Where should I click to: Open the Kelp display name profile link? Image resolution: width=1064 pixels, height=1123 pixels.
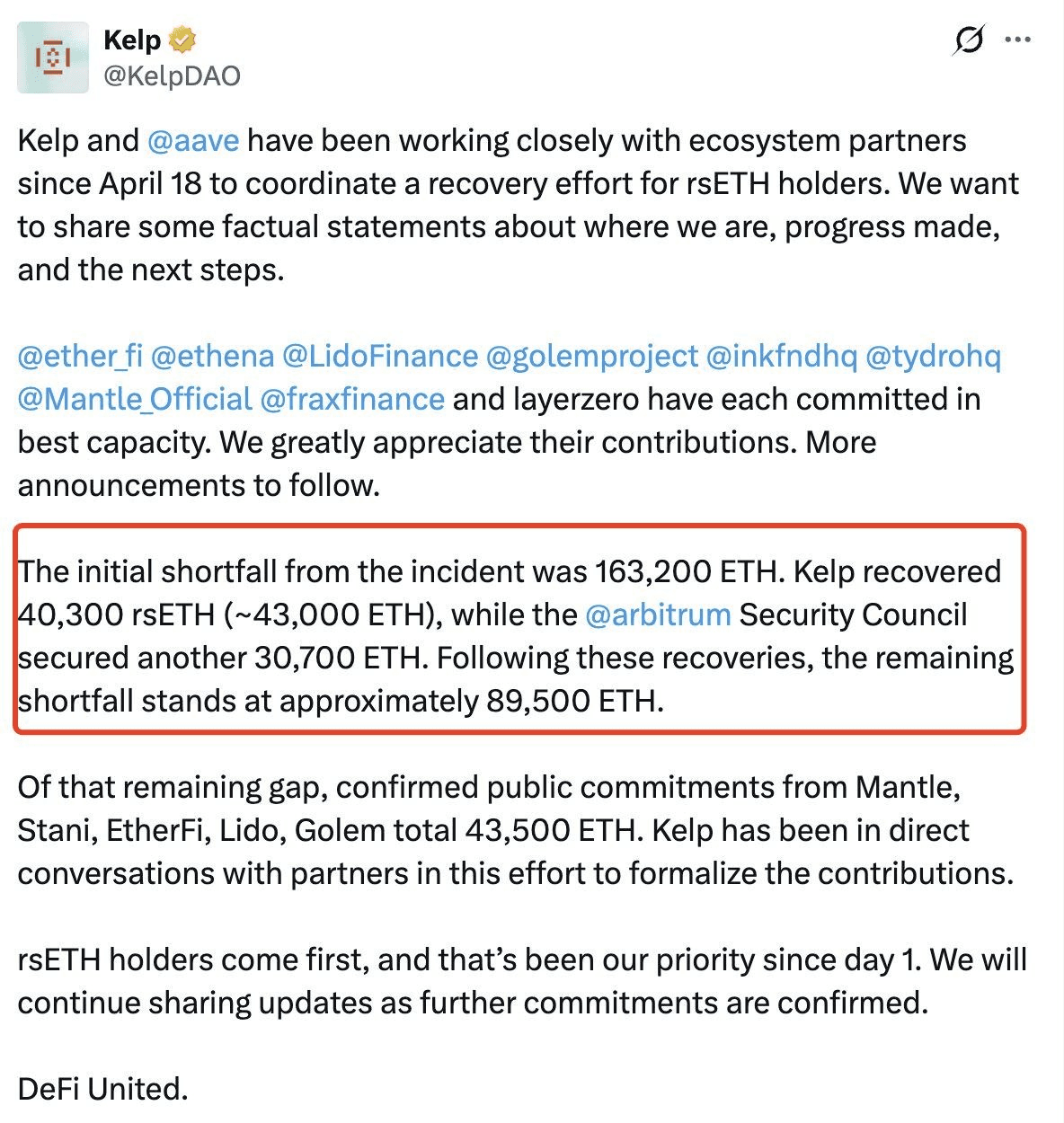(x=132, y=40)
